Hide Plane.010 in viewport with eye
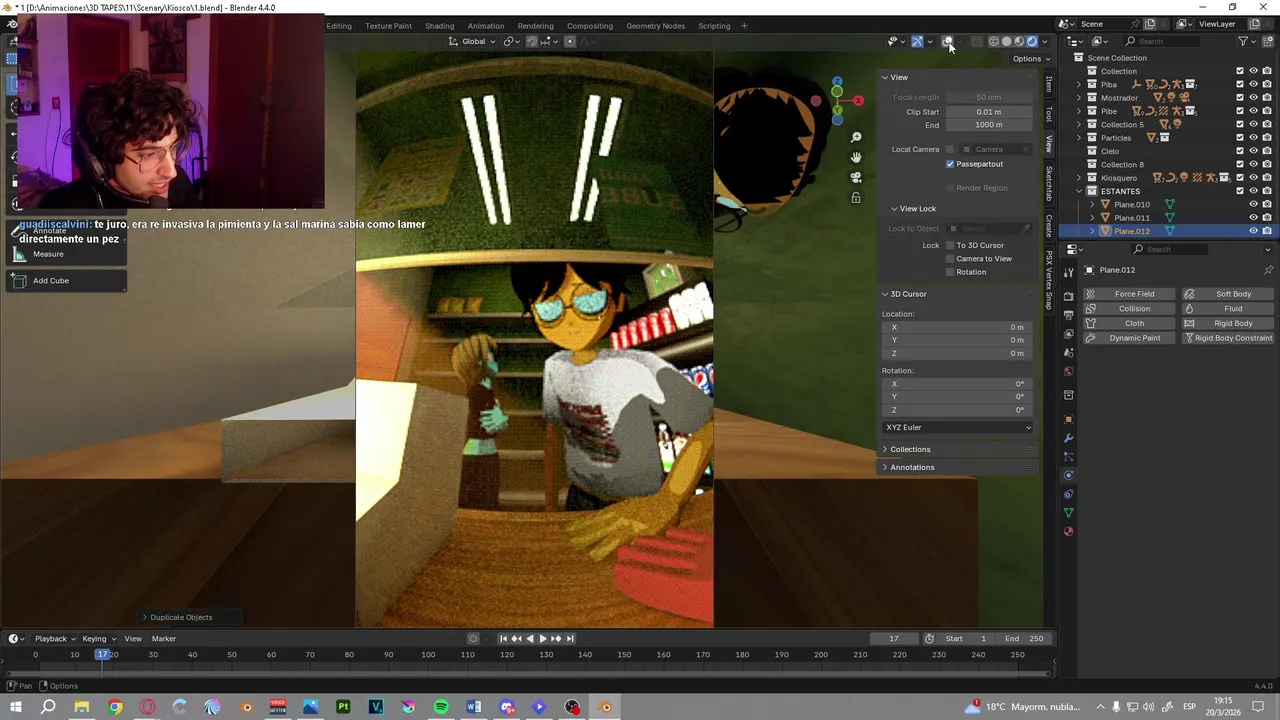This screenshot has width=1280, height=720. (x=1253, y=204)
